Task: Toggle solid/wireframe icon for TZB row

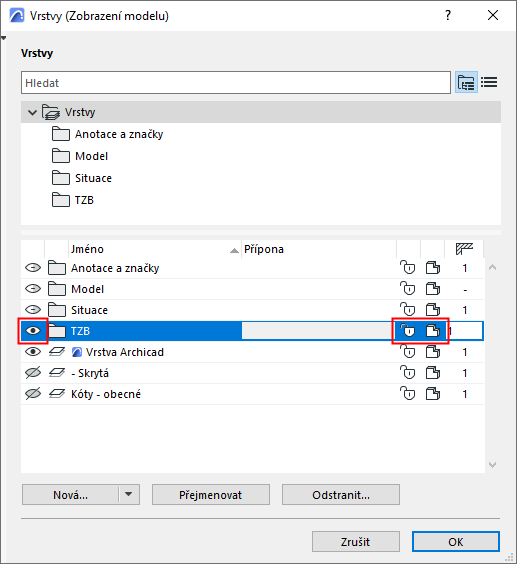Action: [x=432, y=331]
